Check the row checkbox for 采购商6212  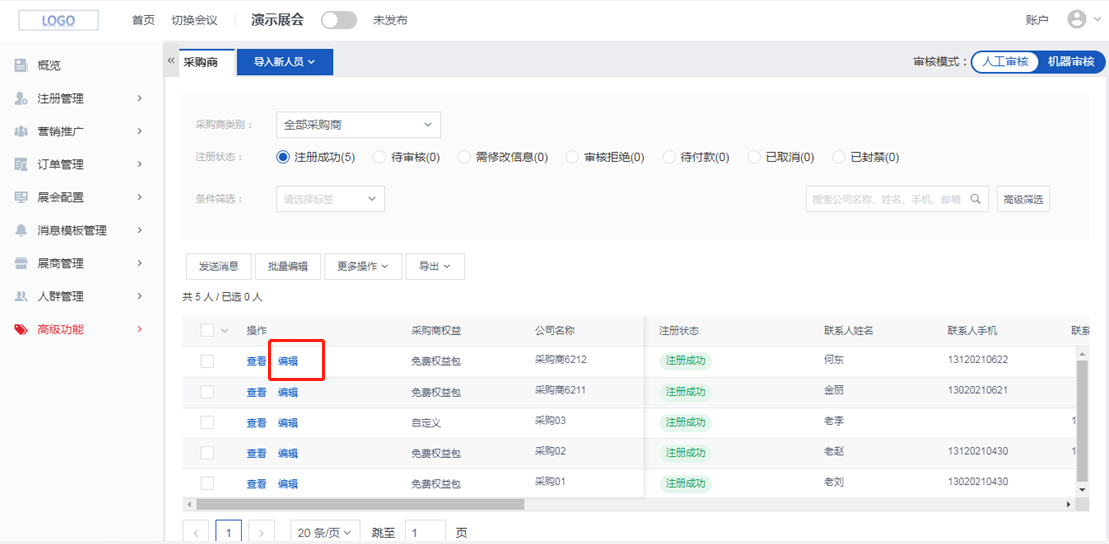coord(207,361)
